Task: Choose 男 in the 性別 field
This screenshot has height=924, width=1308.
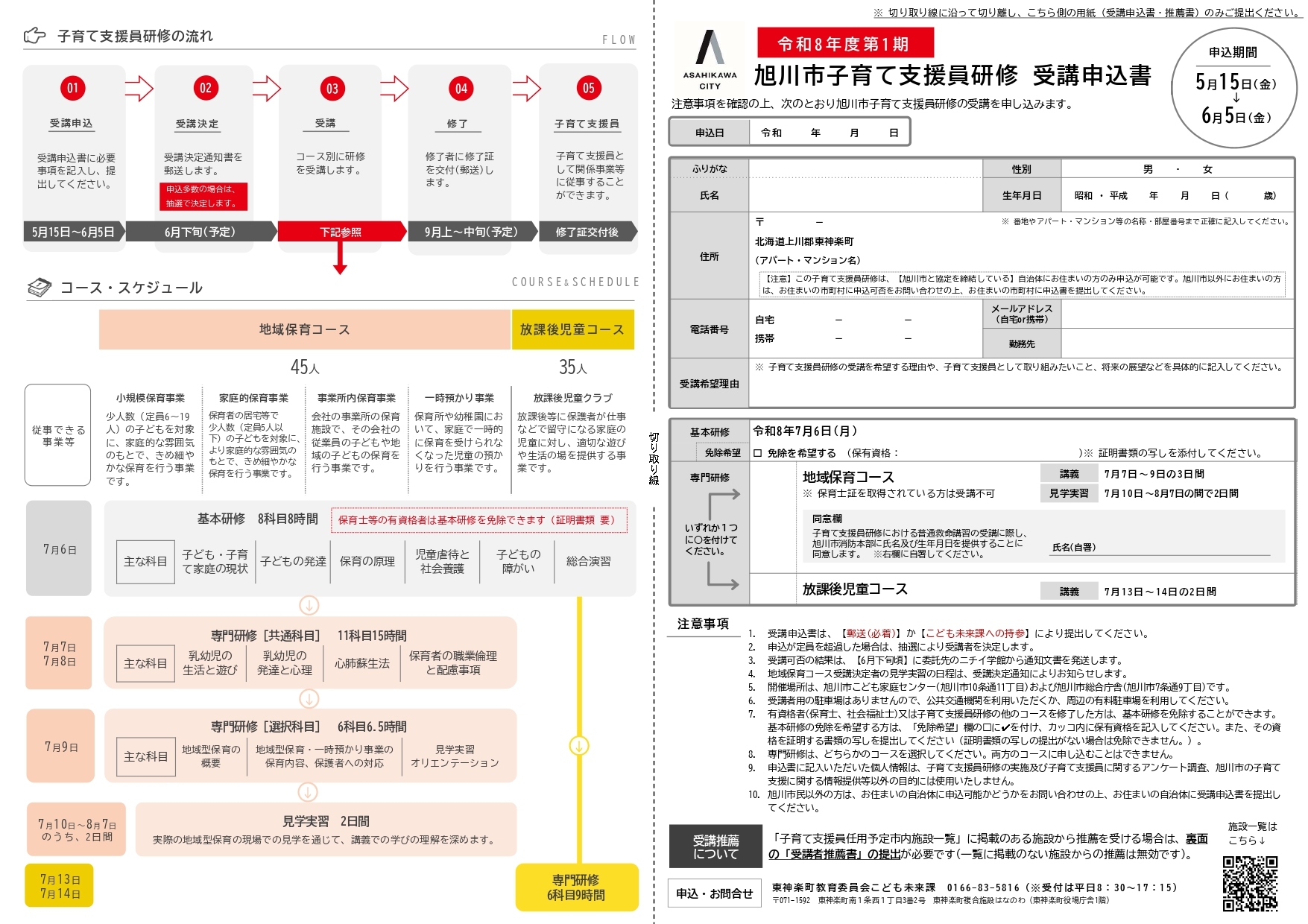Action: pos(1148,169)
